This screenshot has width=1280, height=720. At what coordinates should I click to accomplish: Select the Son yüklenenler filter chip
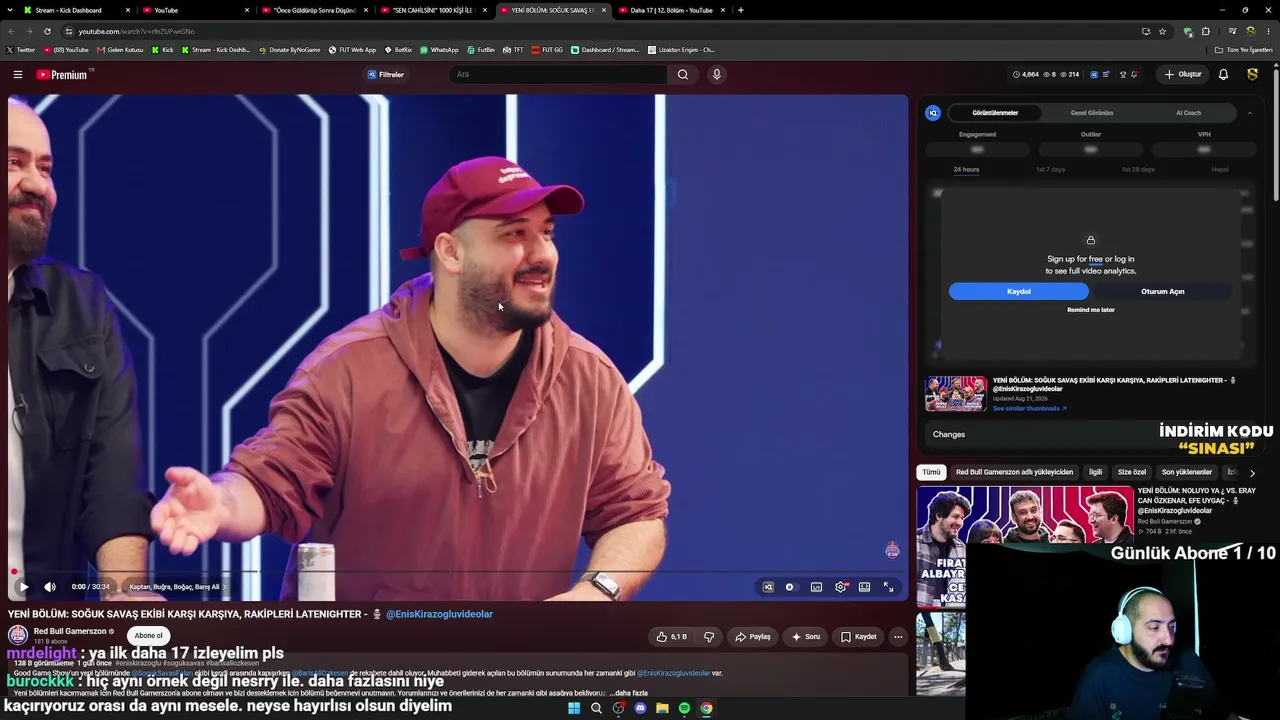(x=1187, y=472)
